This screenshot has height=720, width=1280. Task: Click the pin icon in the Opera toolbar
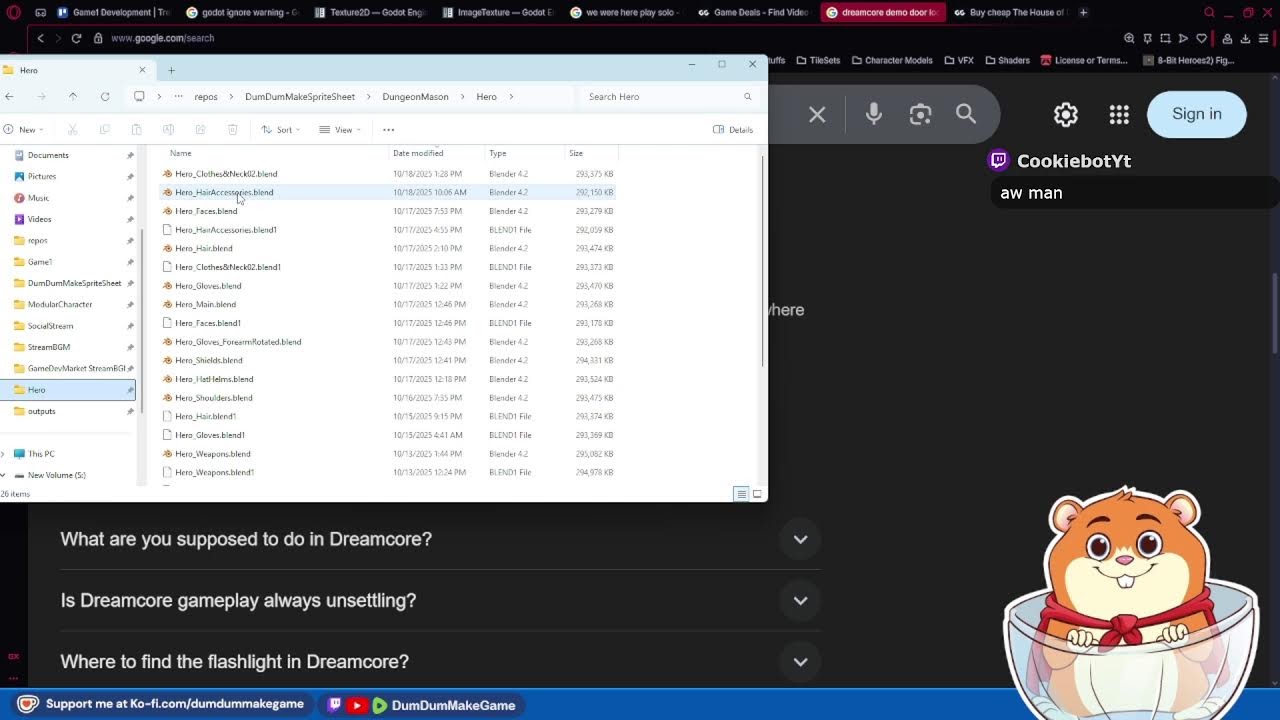[1147, 38]
